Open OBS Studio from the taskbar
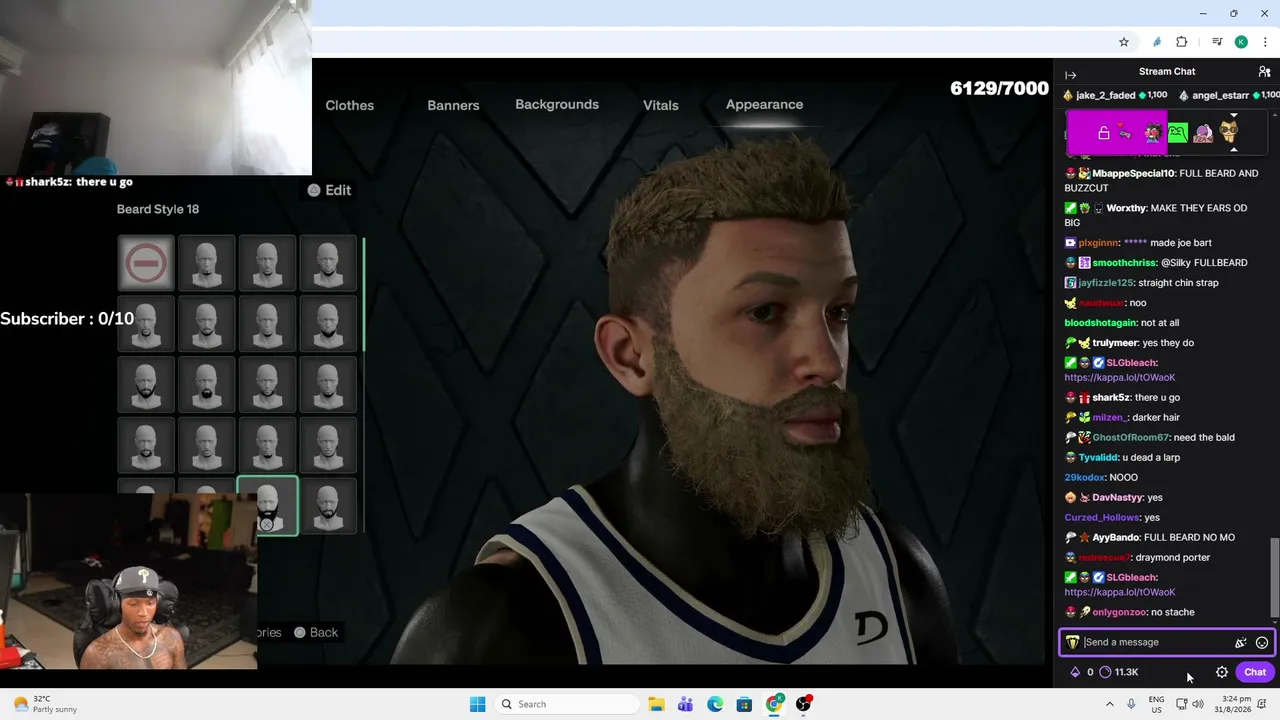The width and height of the screenshot is (1280, 720). pos(803,704)
